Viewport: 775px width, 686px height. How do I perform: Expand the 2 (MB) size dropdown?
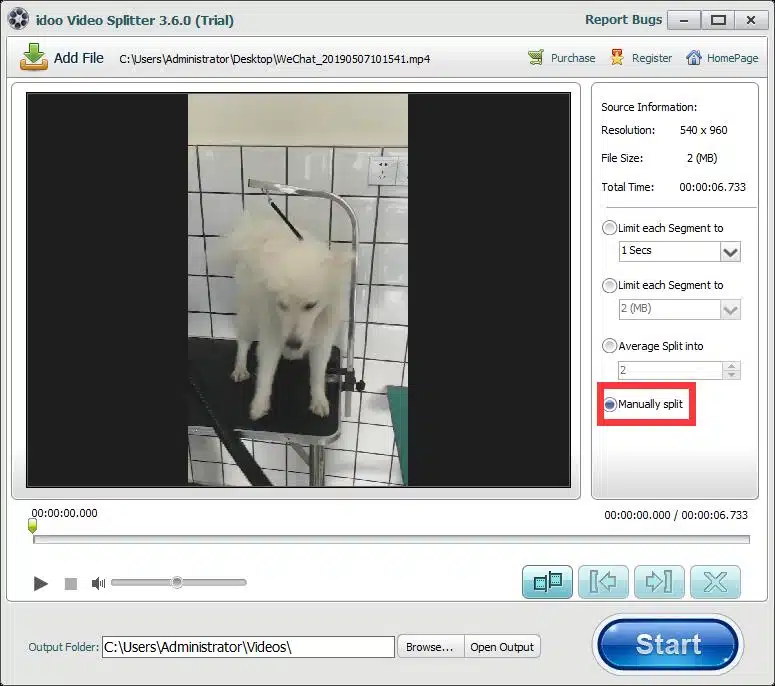click(x=730, y=310)
